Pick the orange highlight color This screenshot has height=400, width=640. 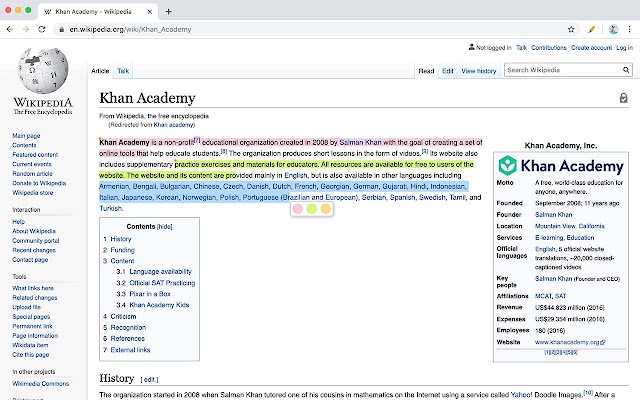(x=326, y=209)
